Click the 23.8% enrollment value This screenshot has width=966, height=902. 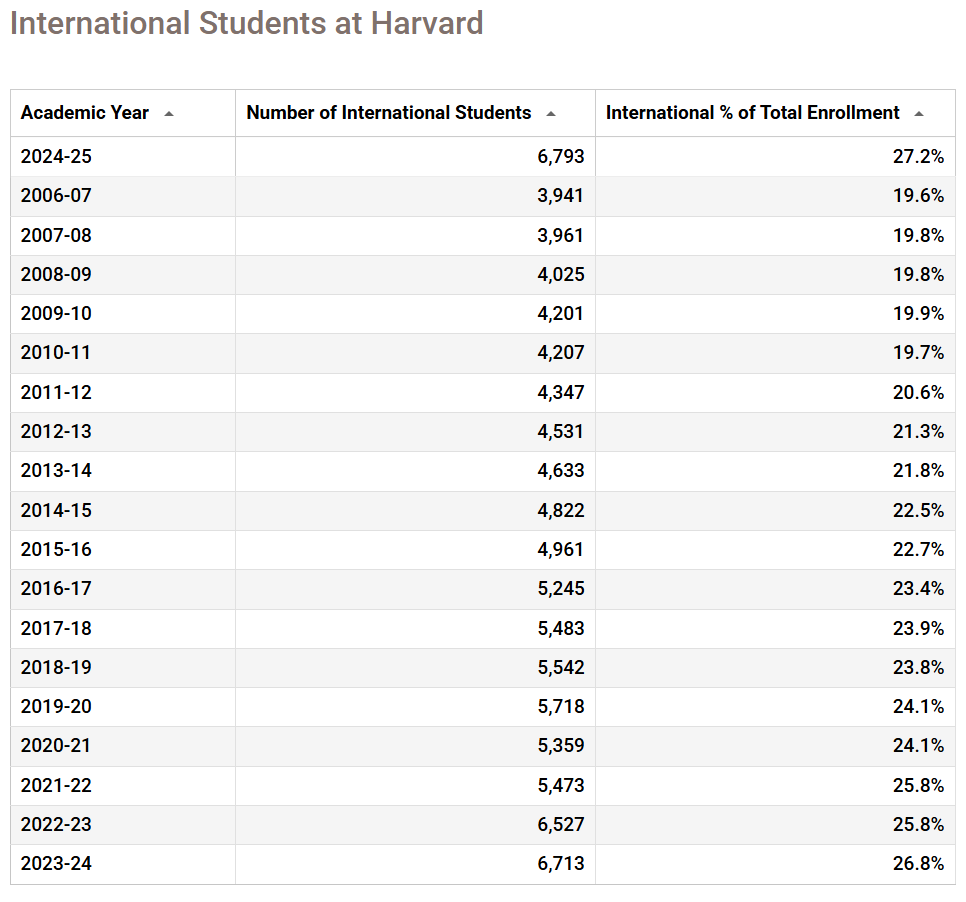919,667
